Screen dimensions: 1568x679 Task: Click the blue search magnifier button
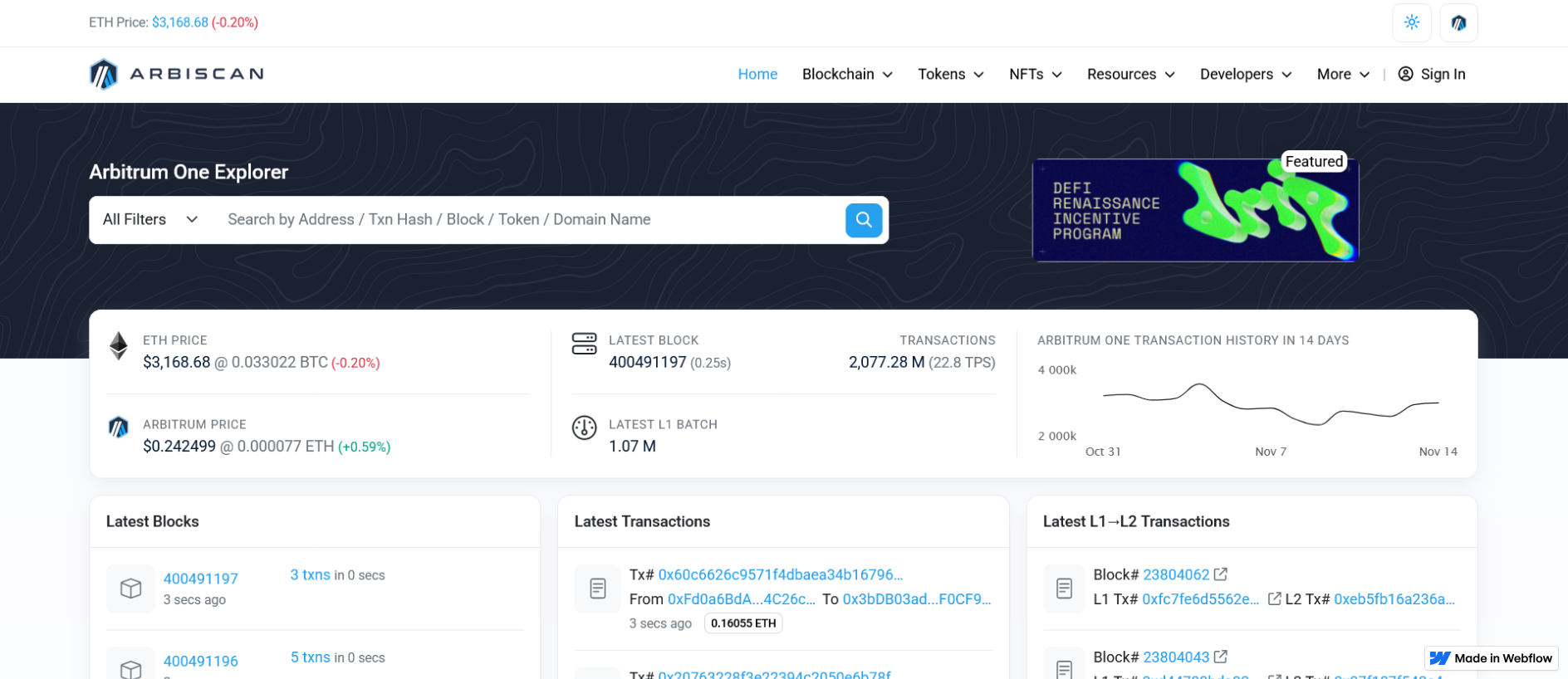point(864,220)
